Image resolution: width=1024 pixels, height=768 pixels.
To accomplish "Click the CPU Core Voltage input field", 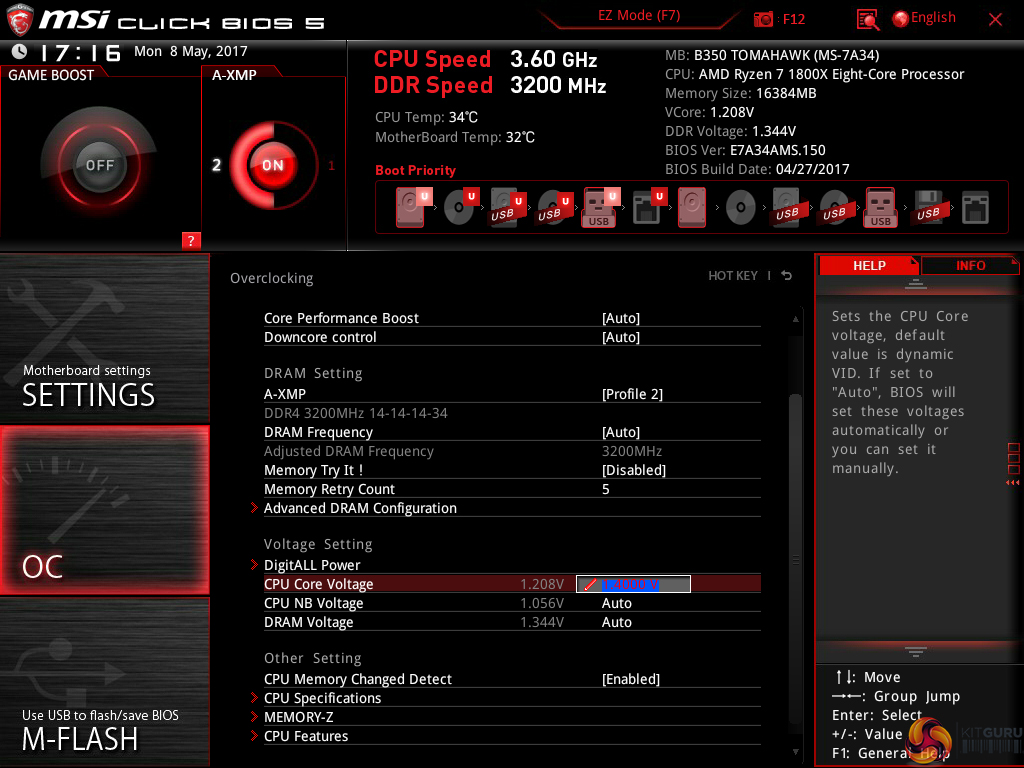I will pos(633,584).
